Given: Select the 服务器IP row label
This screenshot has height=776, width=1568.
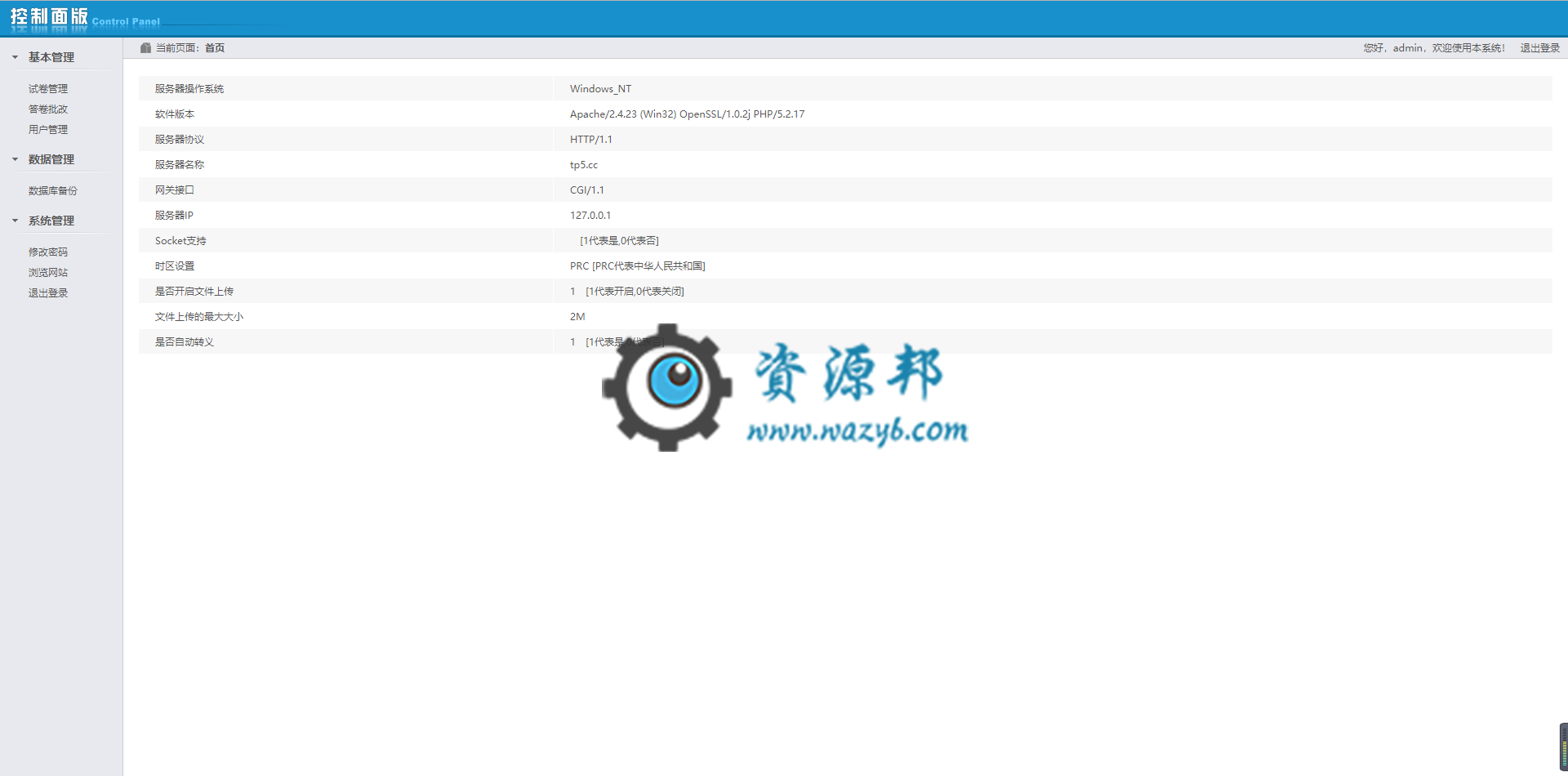Looking at the screenshot, I should coord(174,216).
